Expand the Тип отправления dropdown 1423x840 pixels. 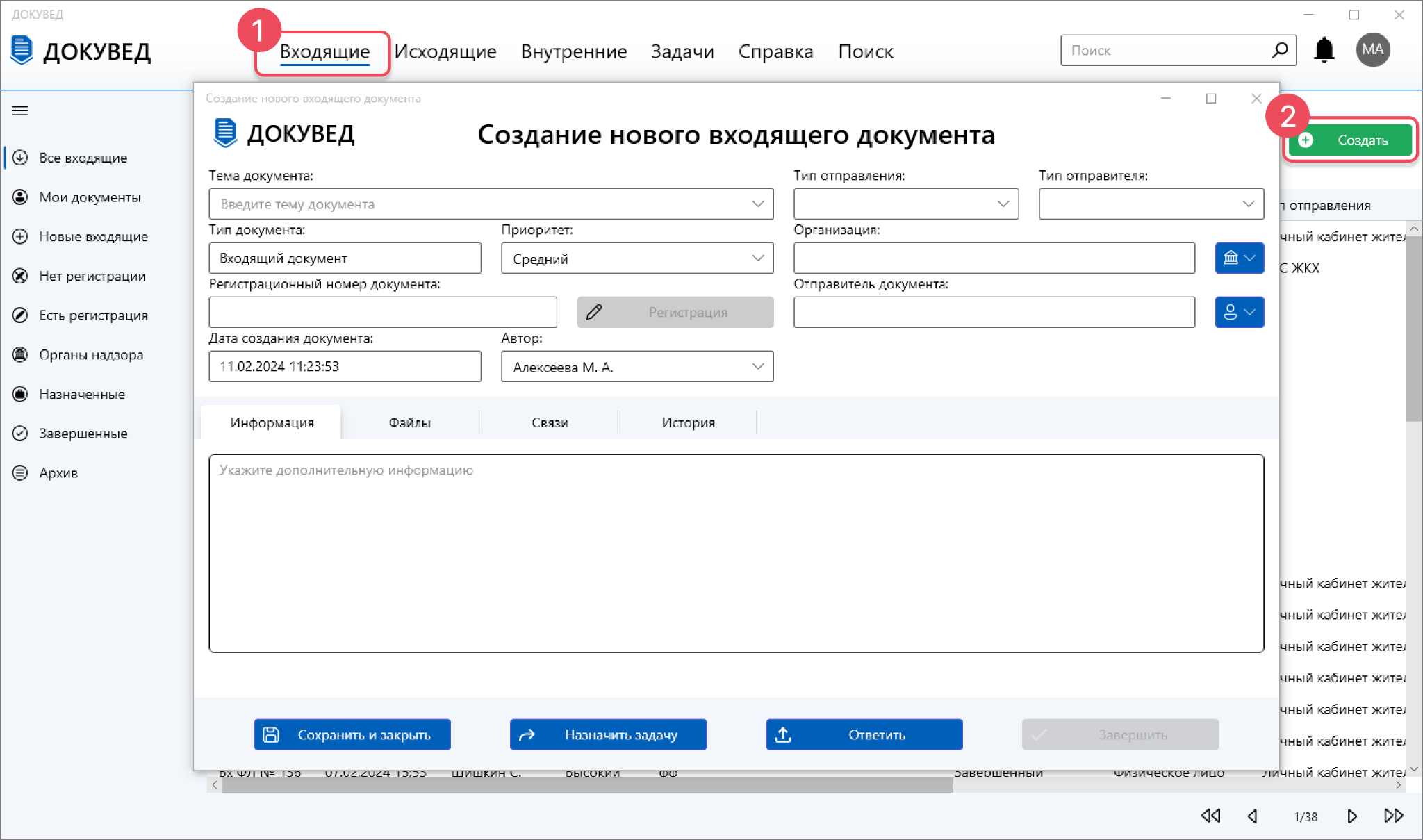1003,204
